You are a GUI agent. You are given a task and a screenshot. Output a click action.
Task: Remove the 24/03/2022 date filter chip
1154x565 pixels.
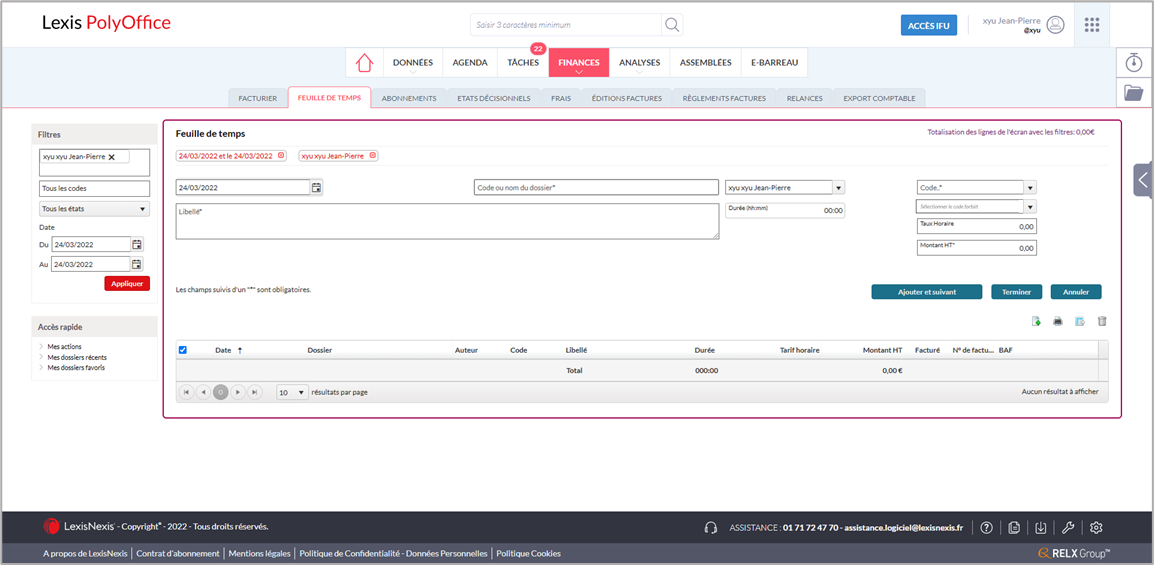[x=281, y=155]
